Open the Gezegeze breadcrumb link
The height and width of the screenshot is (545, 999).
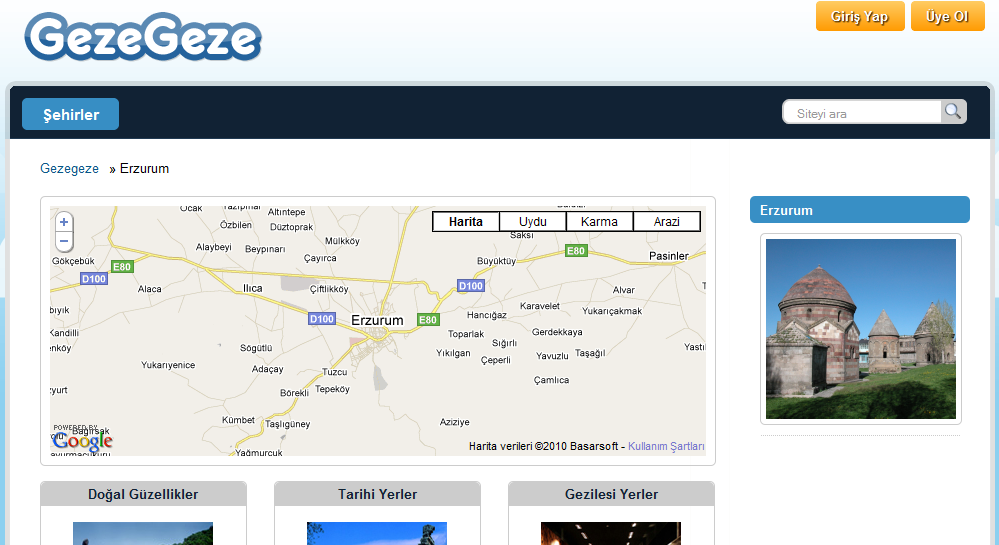(x=69, y=168)
